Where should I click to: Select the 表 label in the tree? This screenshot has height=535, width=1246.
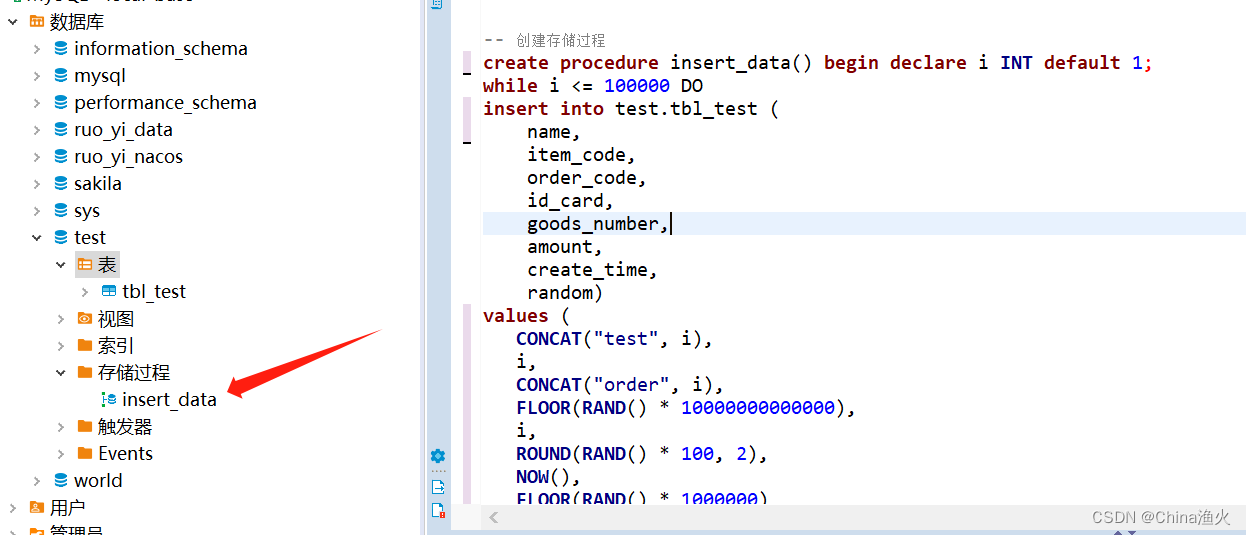pos(107,264)
